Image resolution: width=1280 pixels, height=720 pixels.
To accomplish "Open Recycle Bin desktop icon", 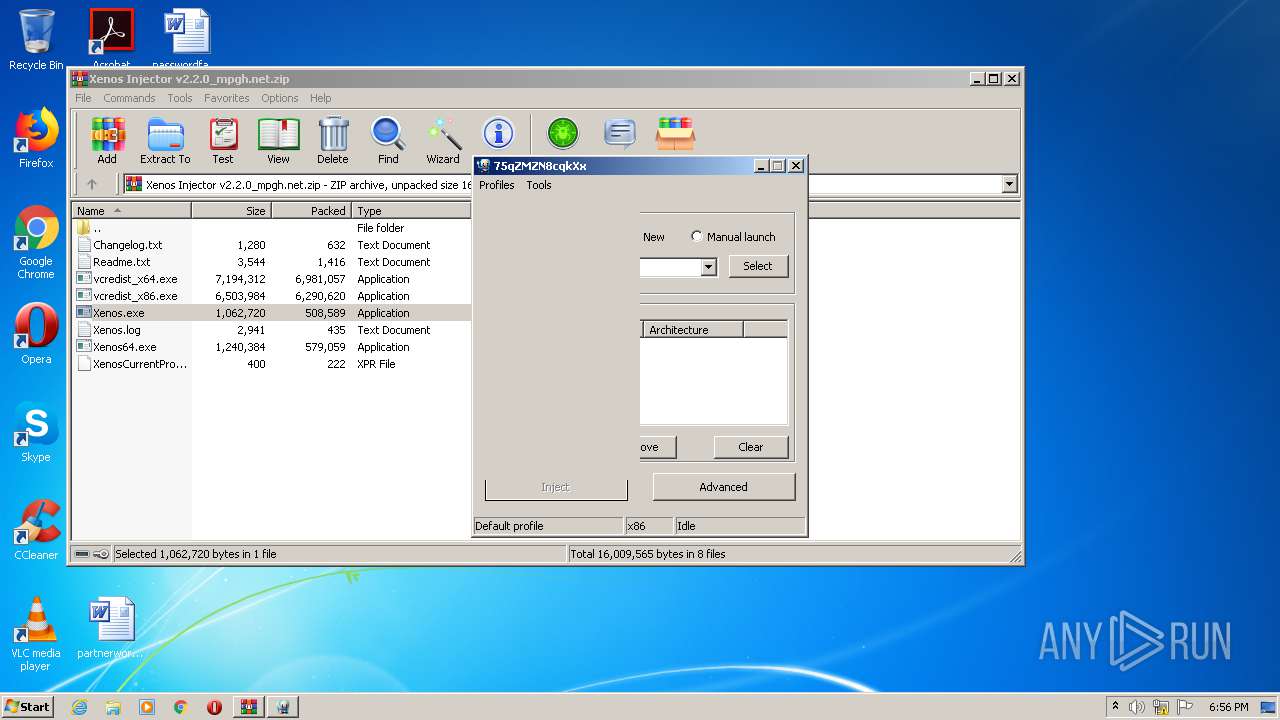I will [36, 40].
